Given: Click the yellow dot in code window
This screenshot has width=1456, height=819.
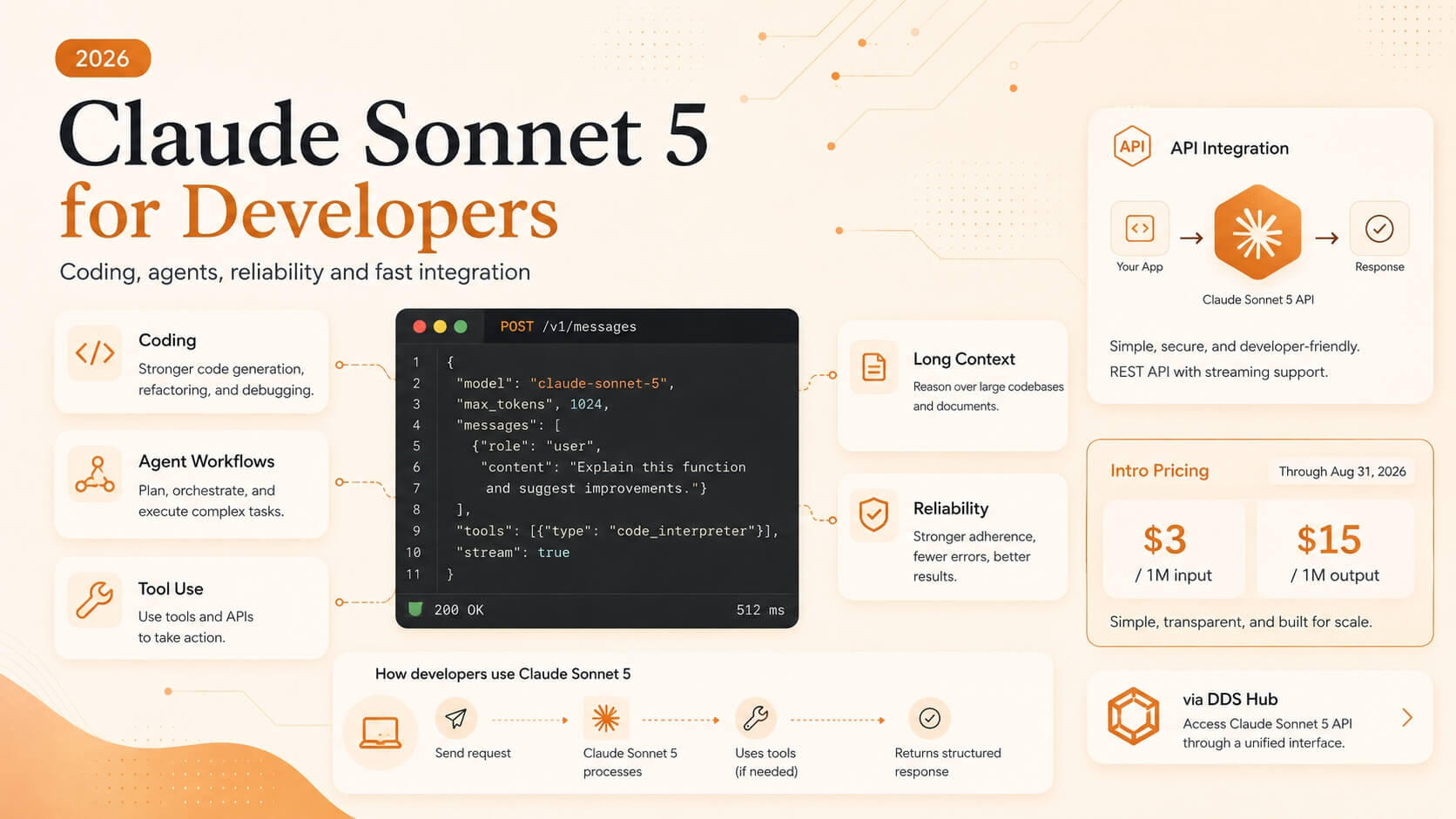Looking at the screenshot, I should coord(440,326).
